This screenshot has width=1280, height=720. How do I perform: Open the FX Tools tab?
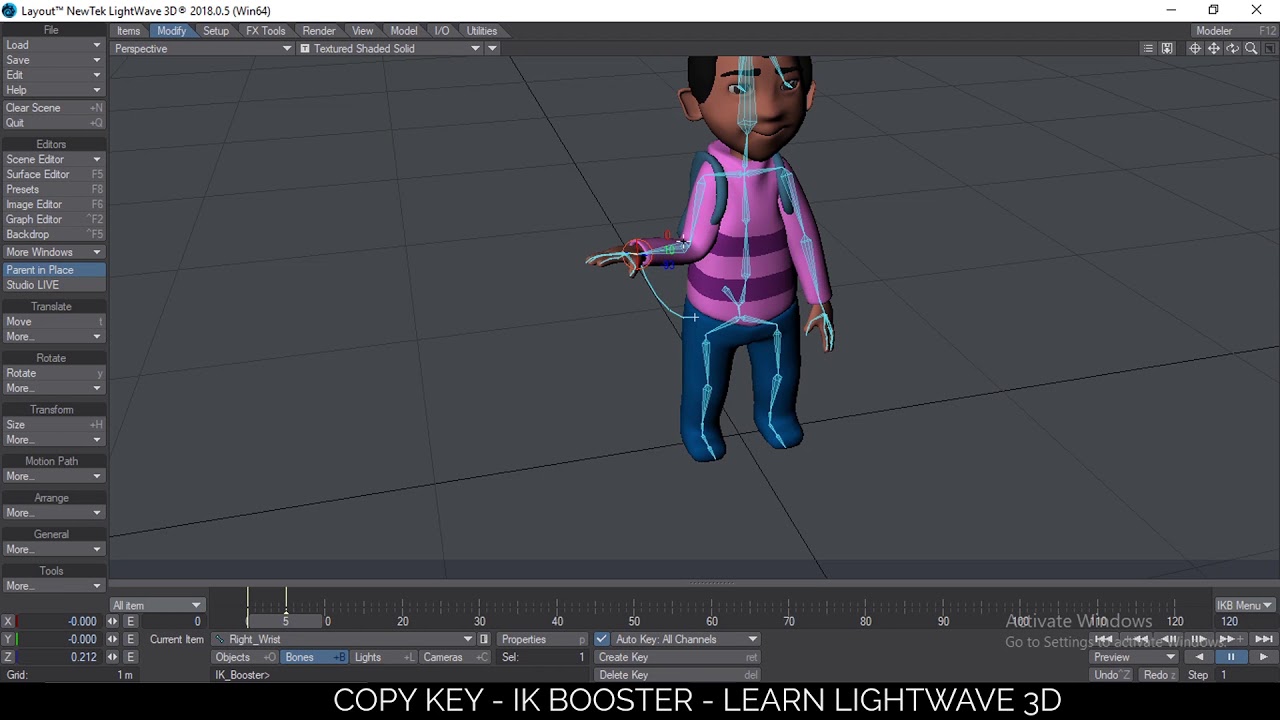[x=266, y=31]
